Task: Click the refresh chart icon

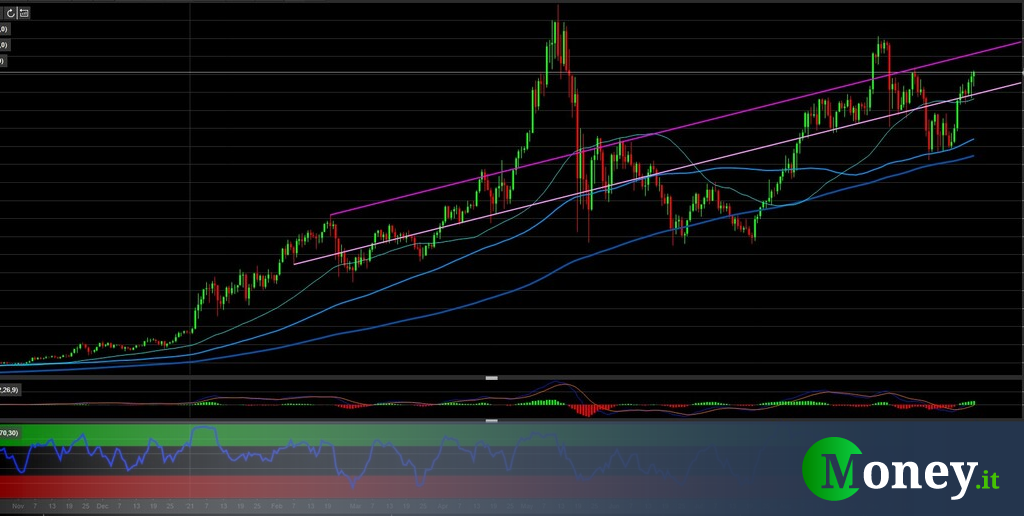Action: (x=10, y=13)
